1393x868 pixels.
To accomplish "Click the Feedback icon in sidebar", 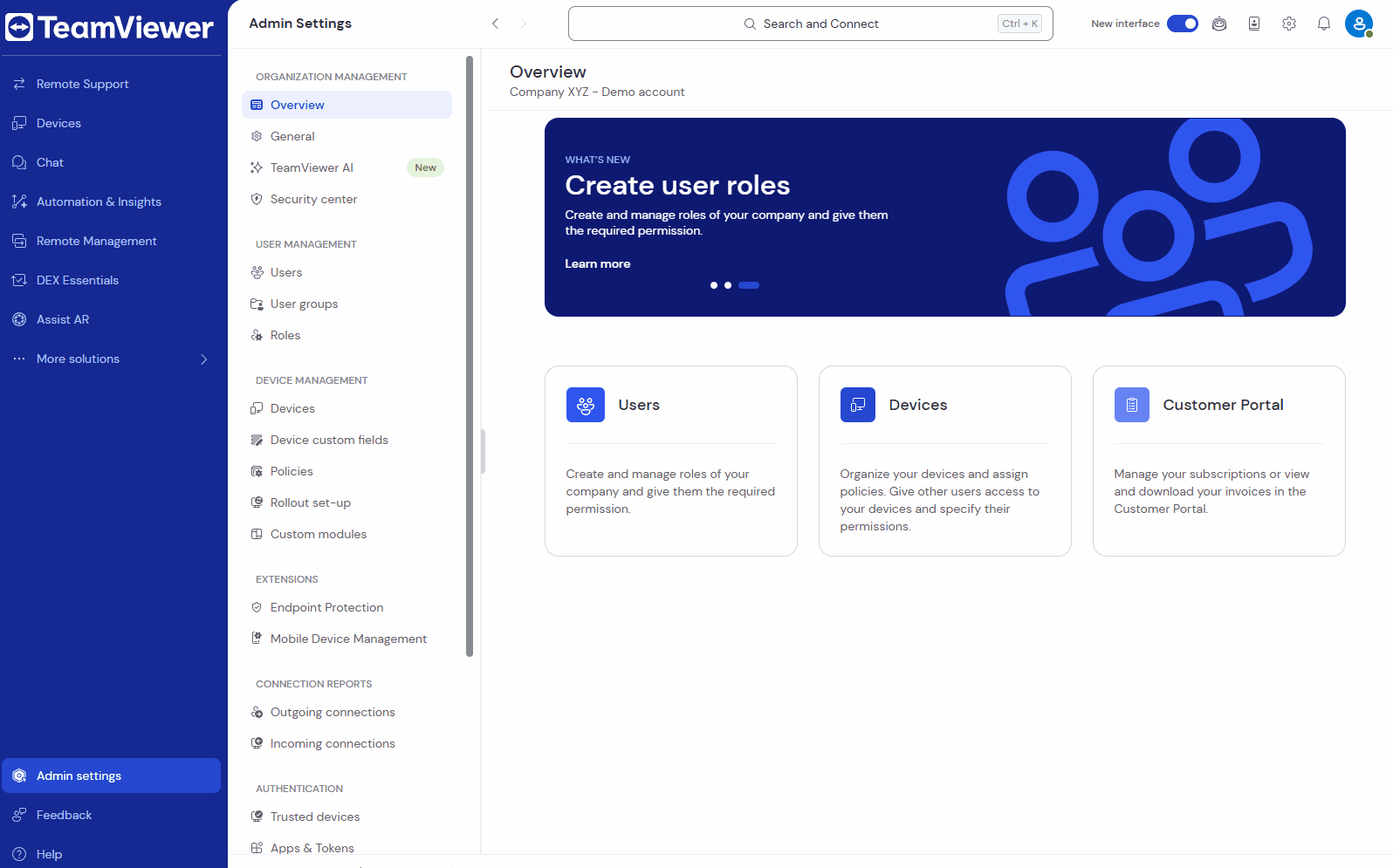I will tap(19, 815).
